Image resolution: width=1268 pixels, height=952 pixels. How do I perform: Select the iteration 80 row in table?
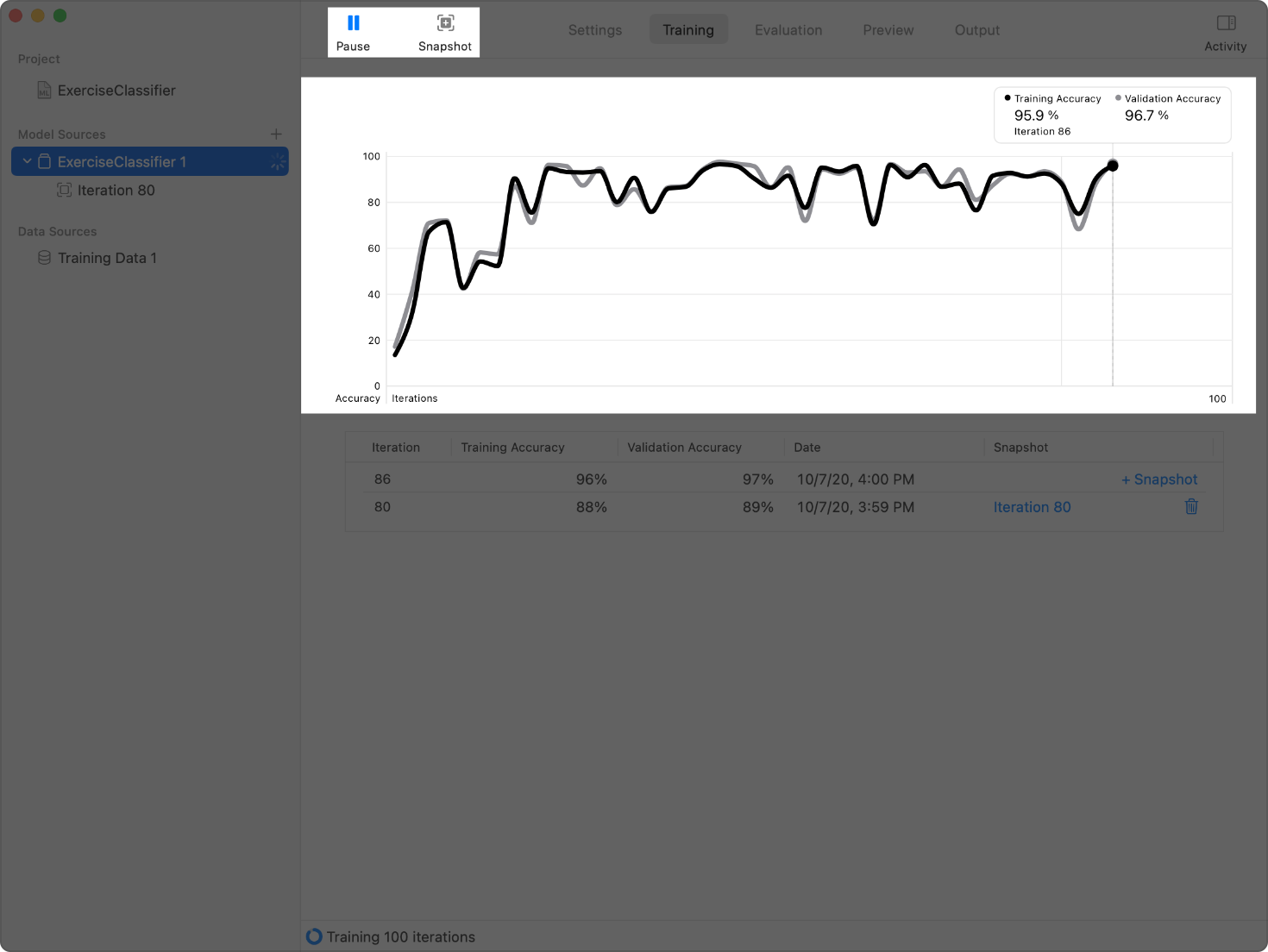[604, 507]
